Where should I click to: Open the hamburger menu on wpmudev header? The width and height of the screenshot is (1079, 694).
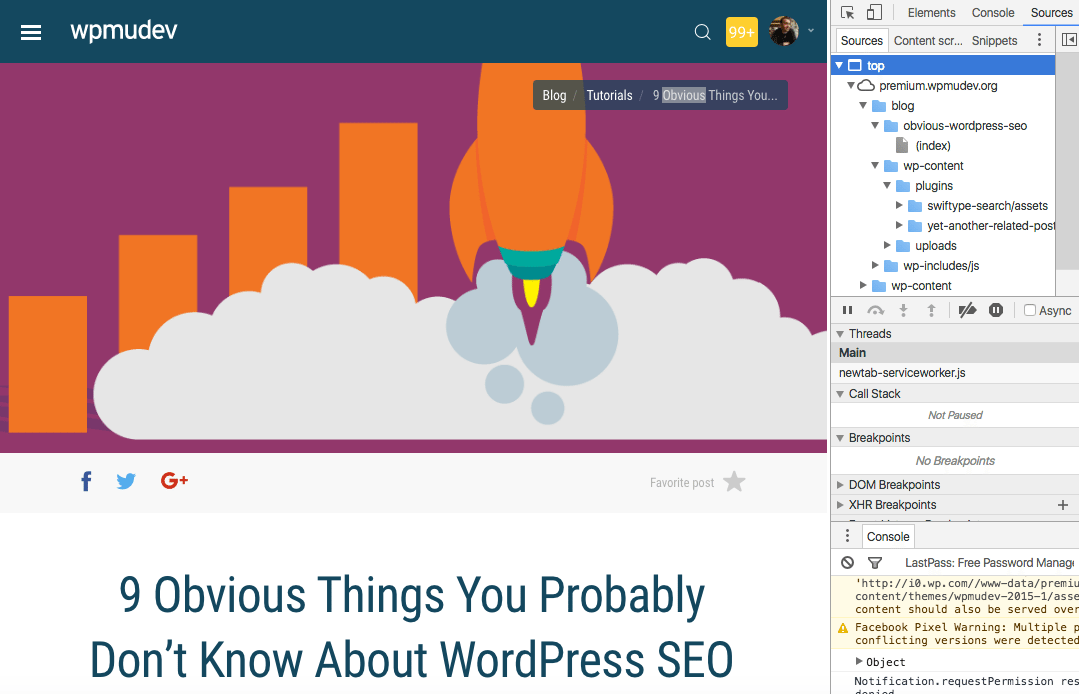pos(31,32)
